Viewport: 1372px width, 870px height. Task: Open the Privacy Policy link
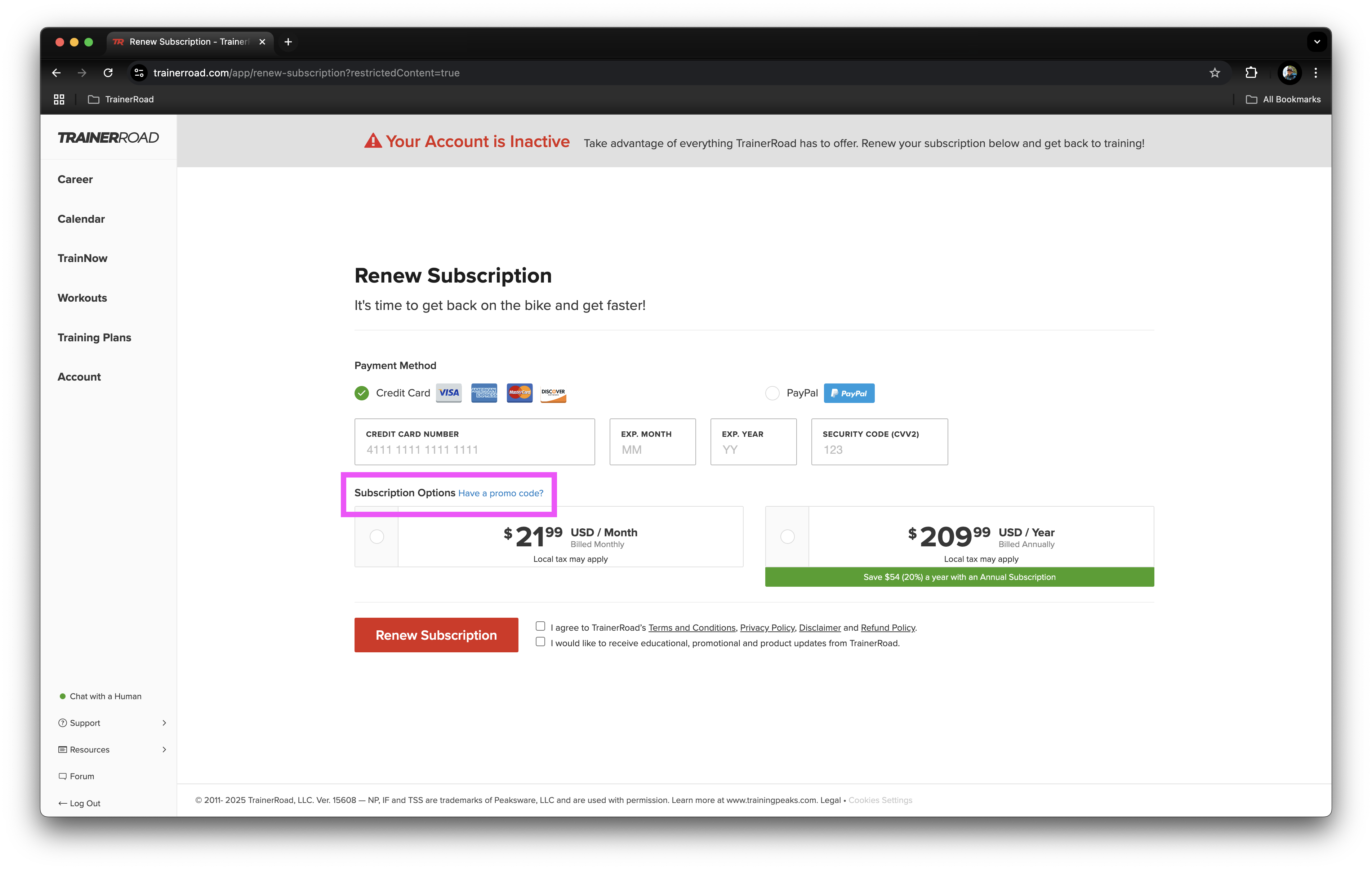pyautogui.click(x=767, y=628)
